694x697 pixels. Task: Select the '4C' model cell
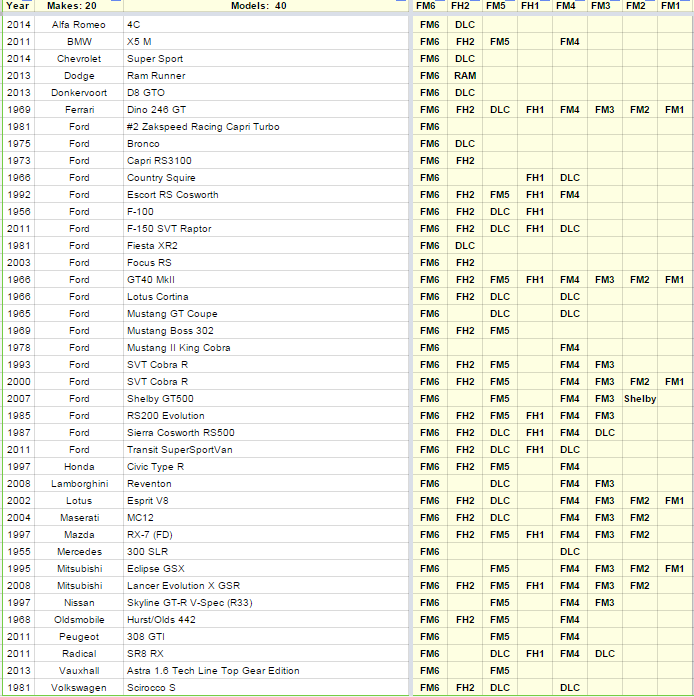pos(265,25)
